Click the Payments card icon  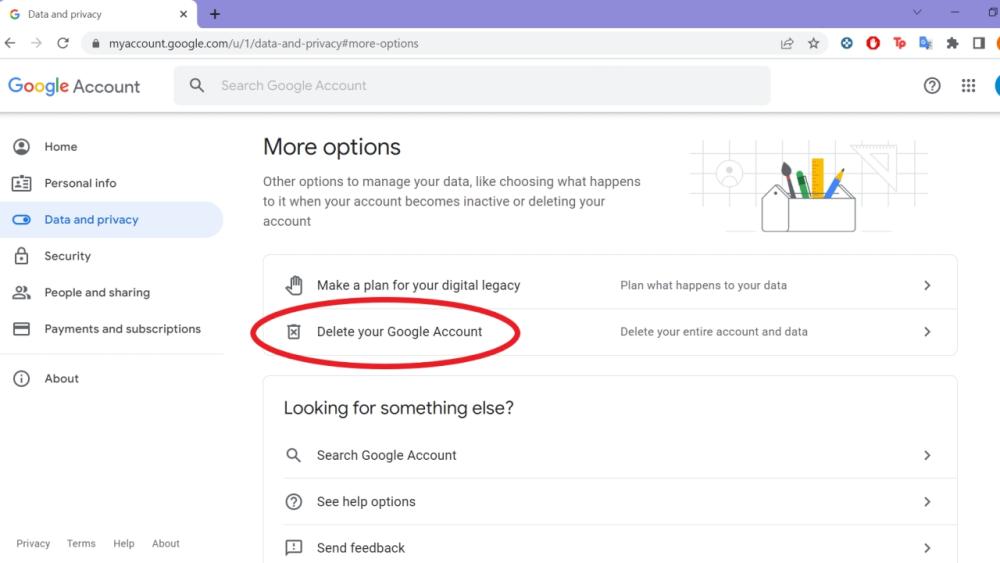coord(21,329)
